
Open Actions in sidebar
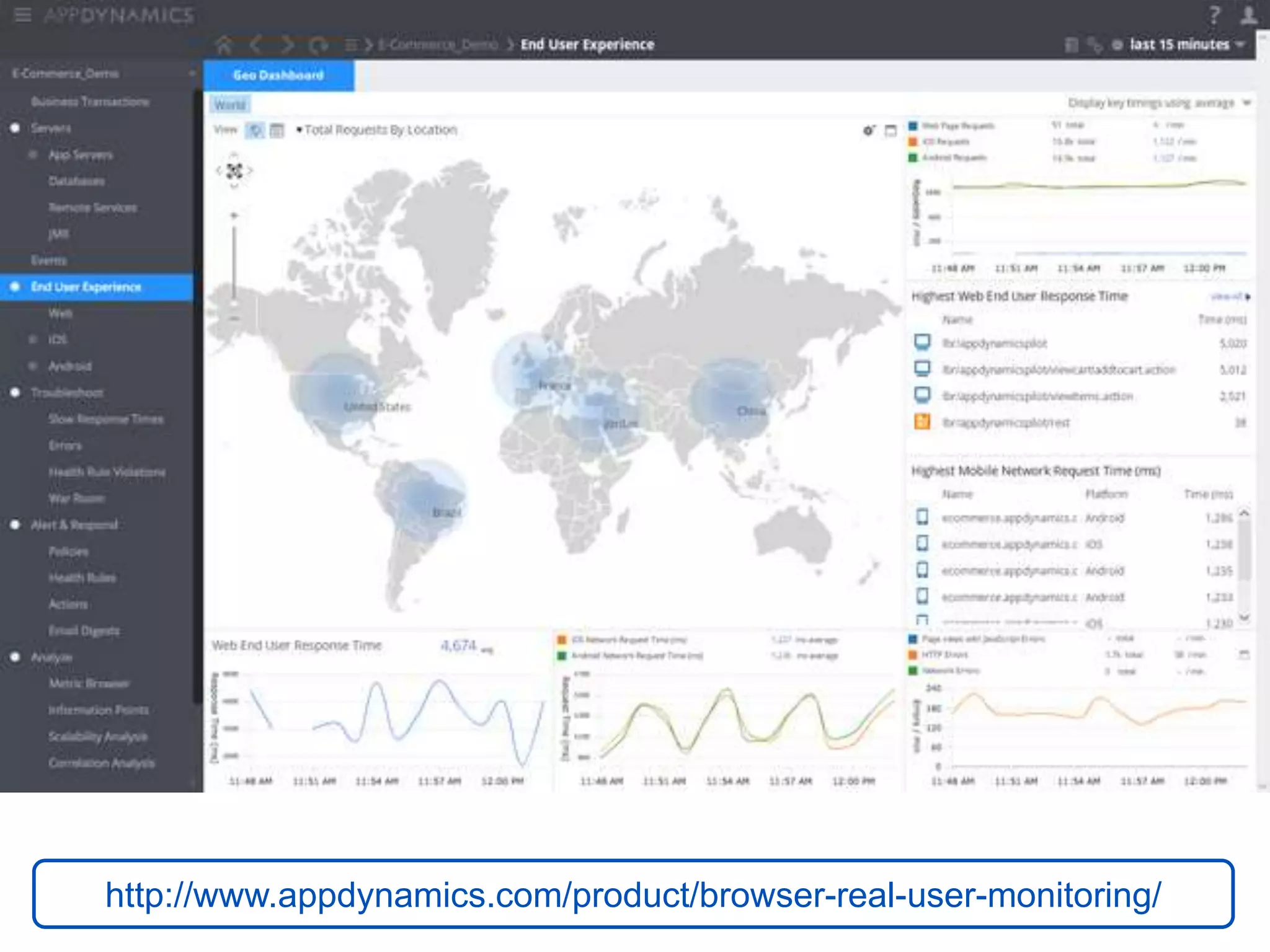(x=68, y=604)
